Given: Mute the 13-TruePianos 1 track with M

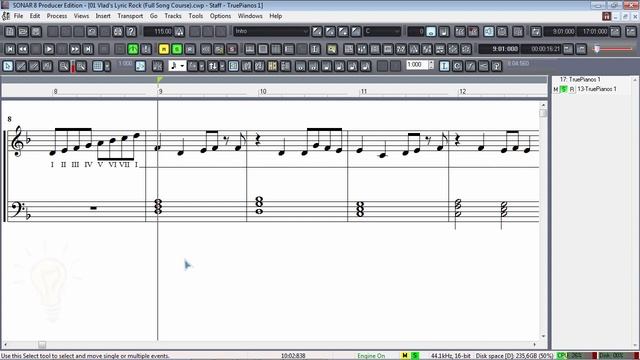Looking at the screenshot, I should click(556, 89).
